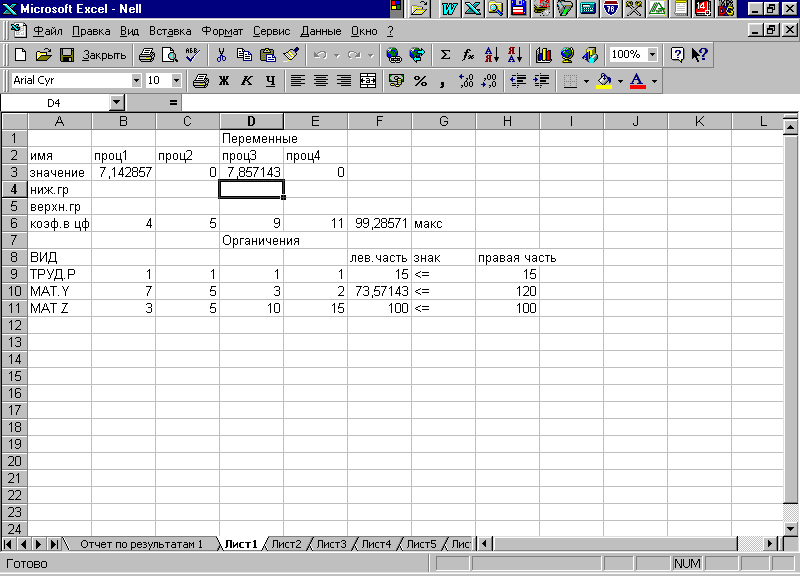Open the Файл menu

tap(48, 31)
